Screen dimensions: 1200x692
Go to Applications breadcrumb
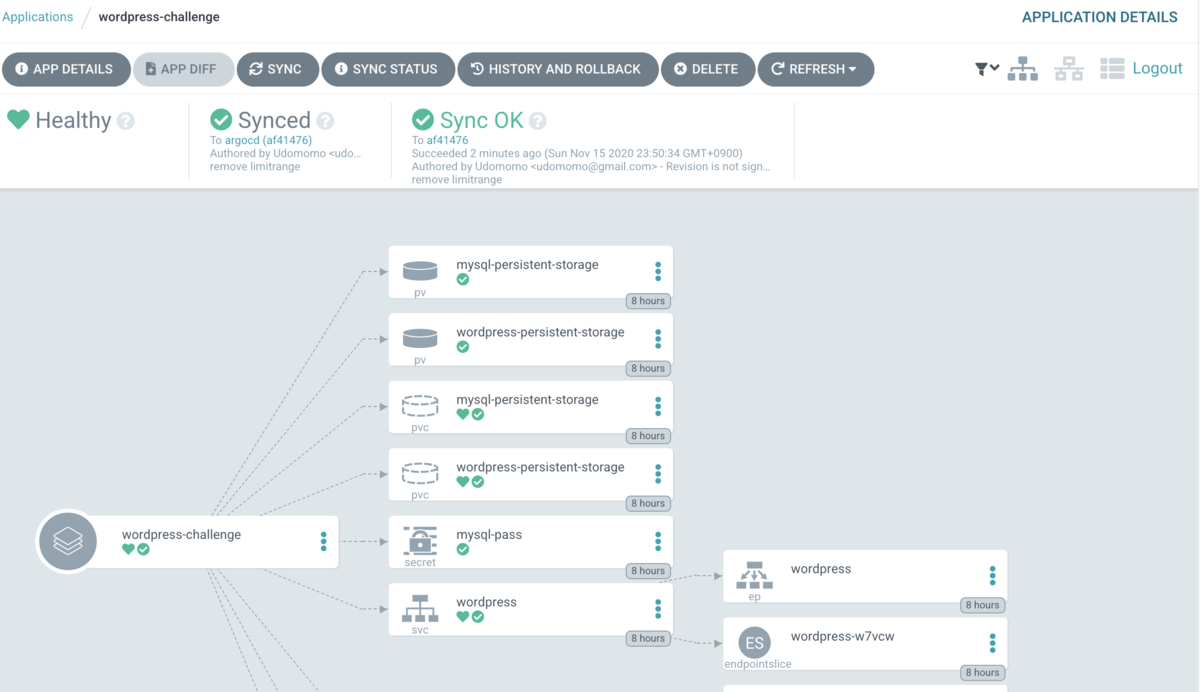click(38, 17)
